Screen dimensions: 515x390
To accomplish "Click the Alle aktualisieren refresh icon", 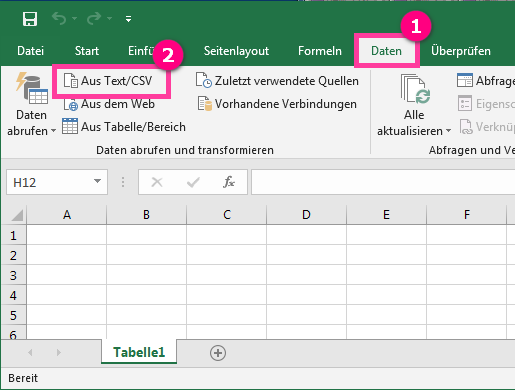I will [415, 89].
